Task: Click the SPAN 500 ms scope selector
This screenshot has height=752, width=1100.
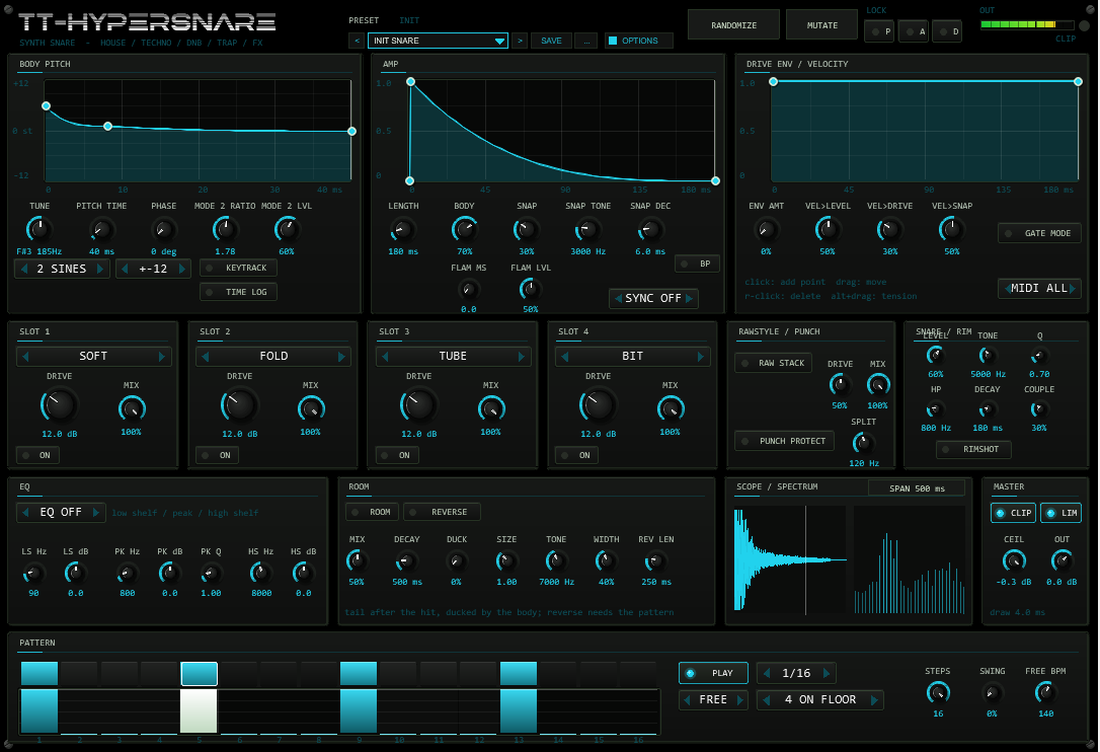Action: point(916,488)
